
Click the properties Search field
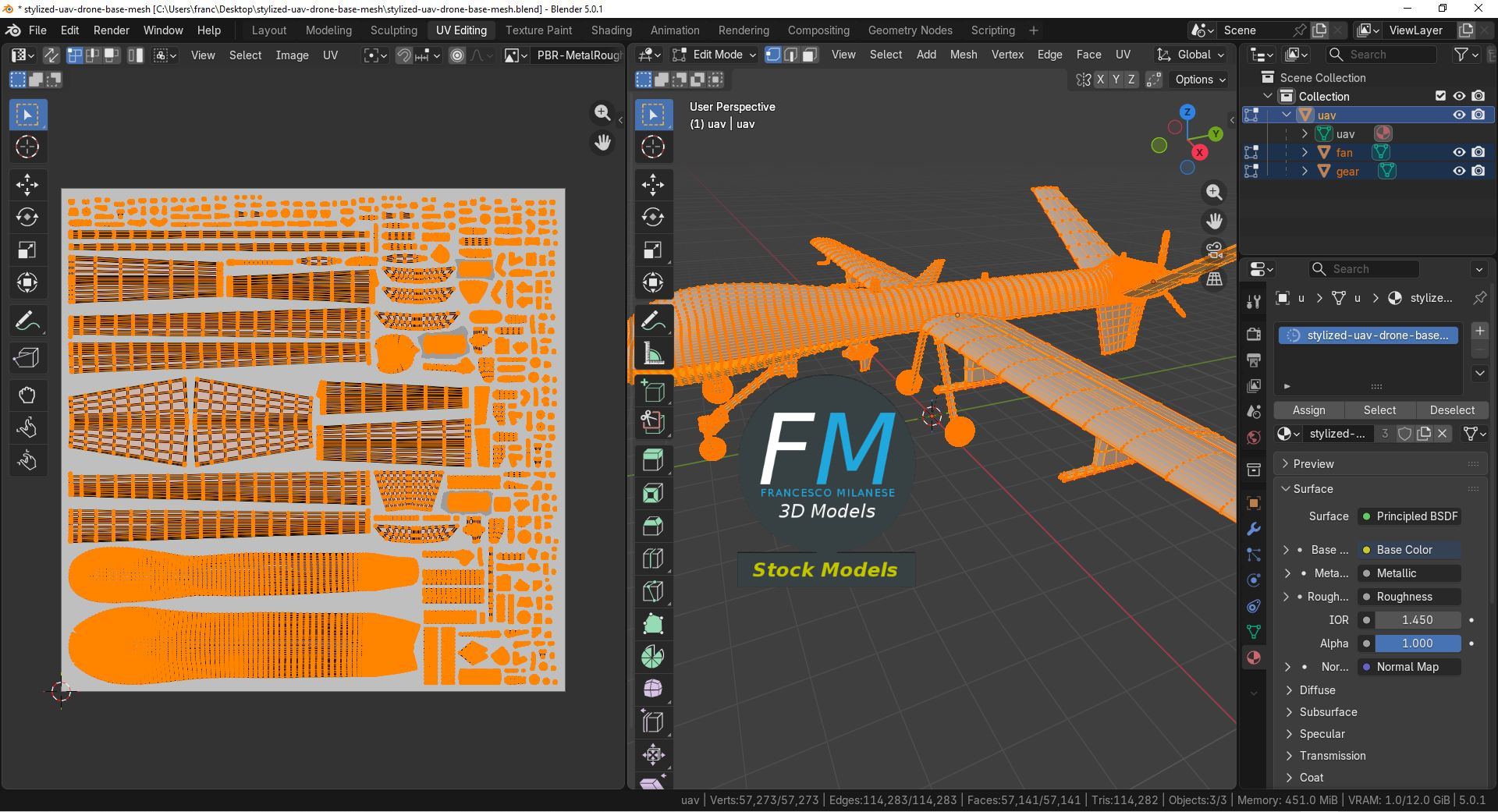[x=1364, y=269]
